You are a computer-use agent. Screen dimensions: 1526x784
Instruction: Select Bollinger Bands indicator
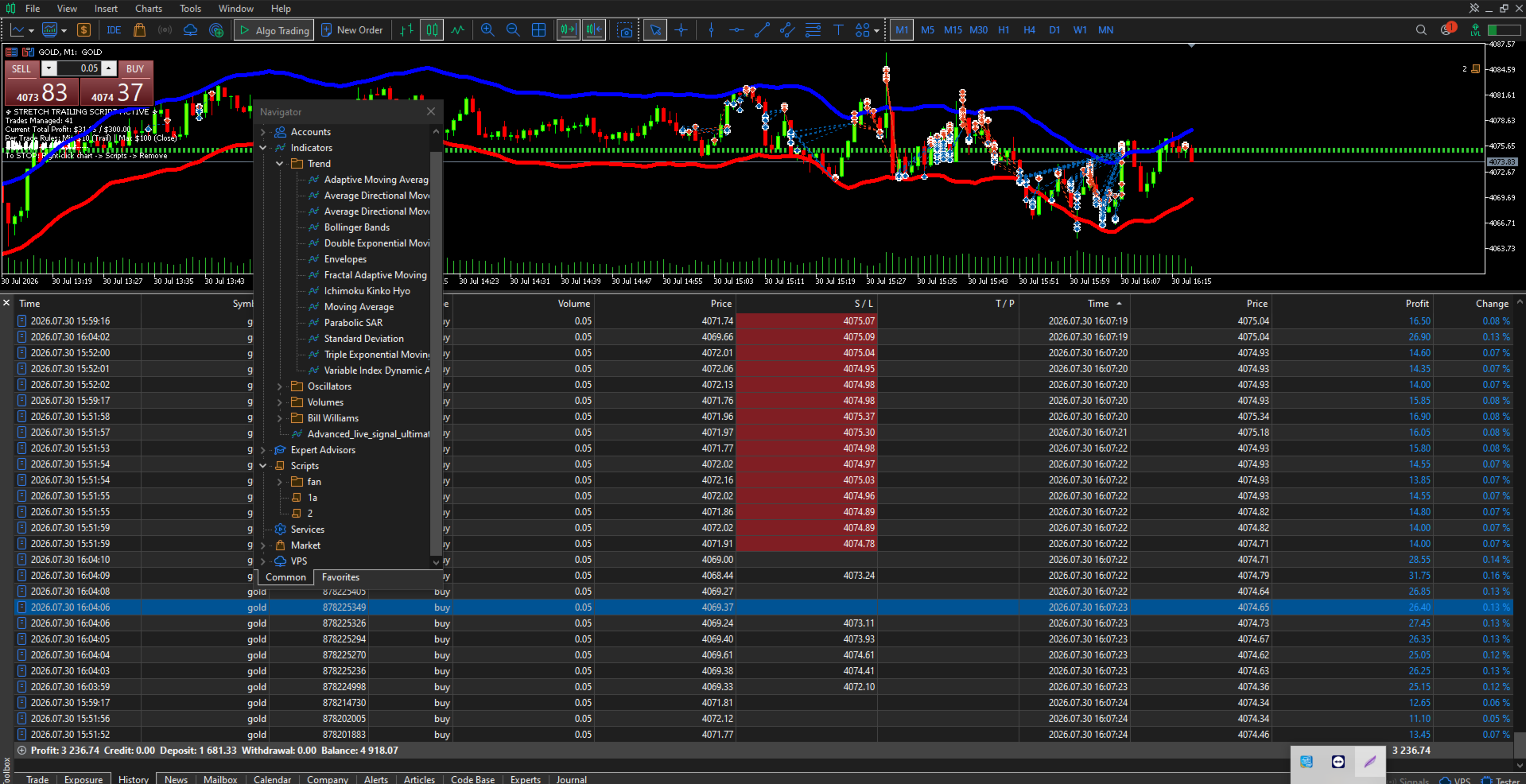pos(357,227)
